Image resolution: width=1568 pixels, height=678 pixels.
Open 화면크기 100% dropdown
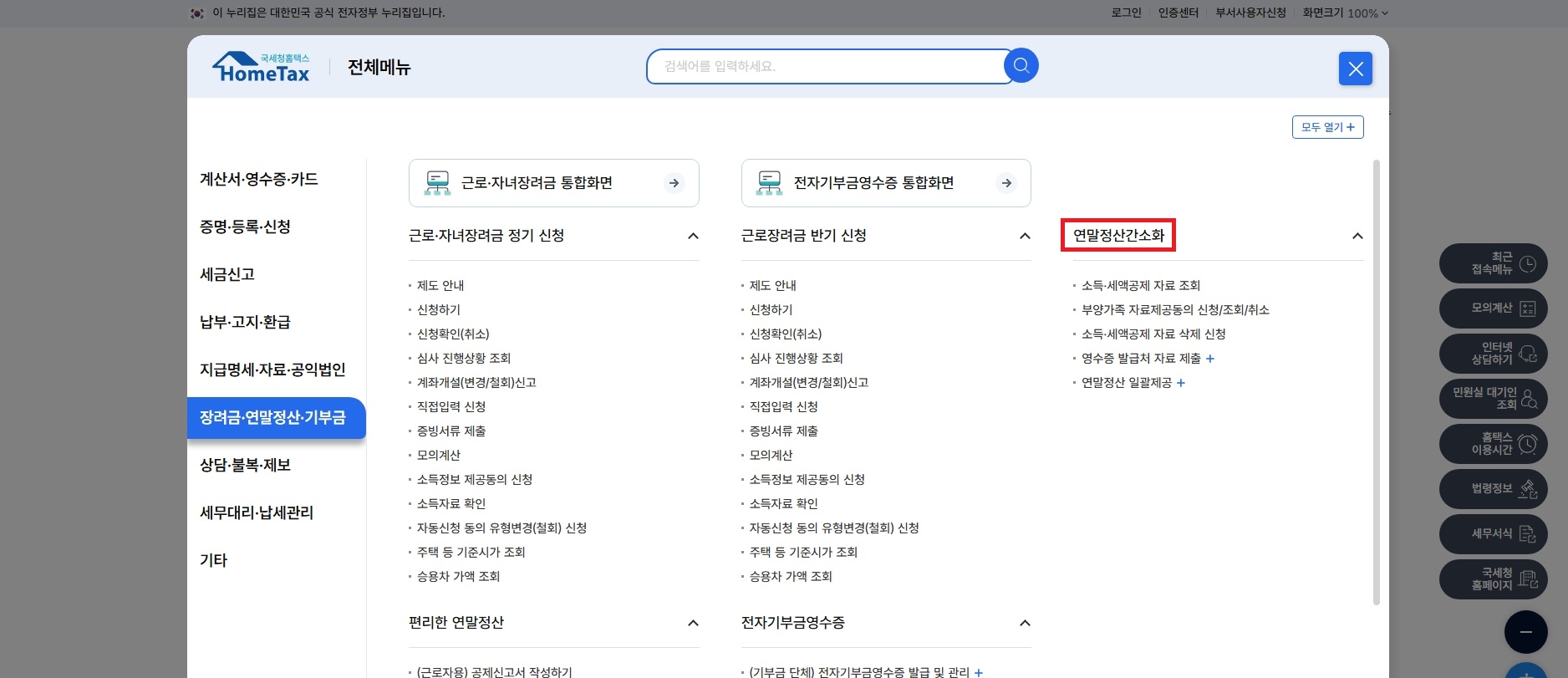pos(1345,13)
